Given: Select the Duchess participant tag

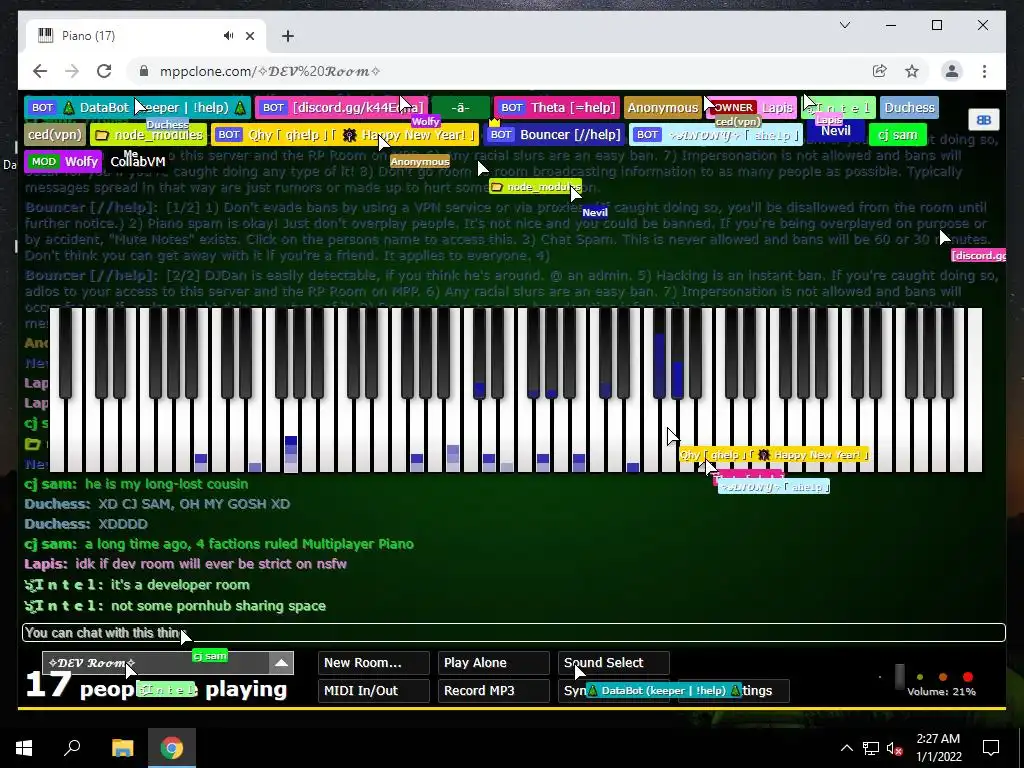Looking at the screenshot, I should coord(909,108).
